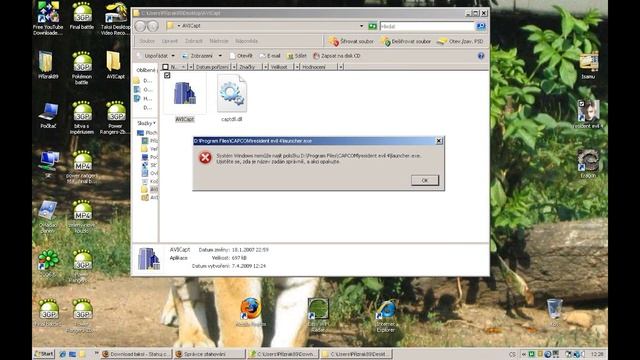This screenshot has width=640, height=360.
Task: Open Taksi Desktop Video Recorder shortcut
Action: tap(116, 18)
